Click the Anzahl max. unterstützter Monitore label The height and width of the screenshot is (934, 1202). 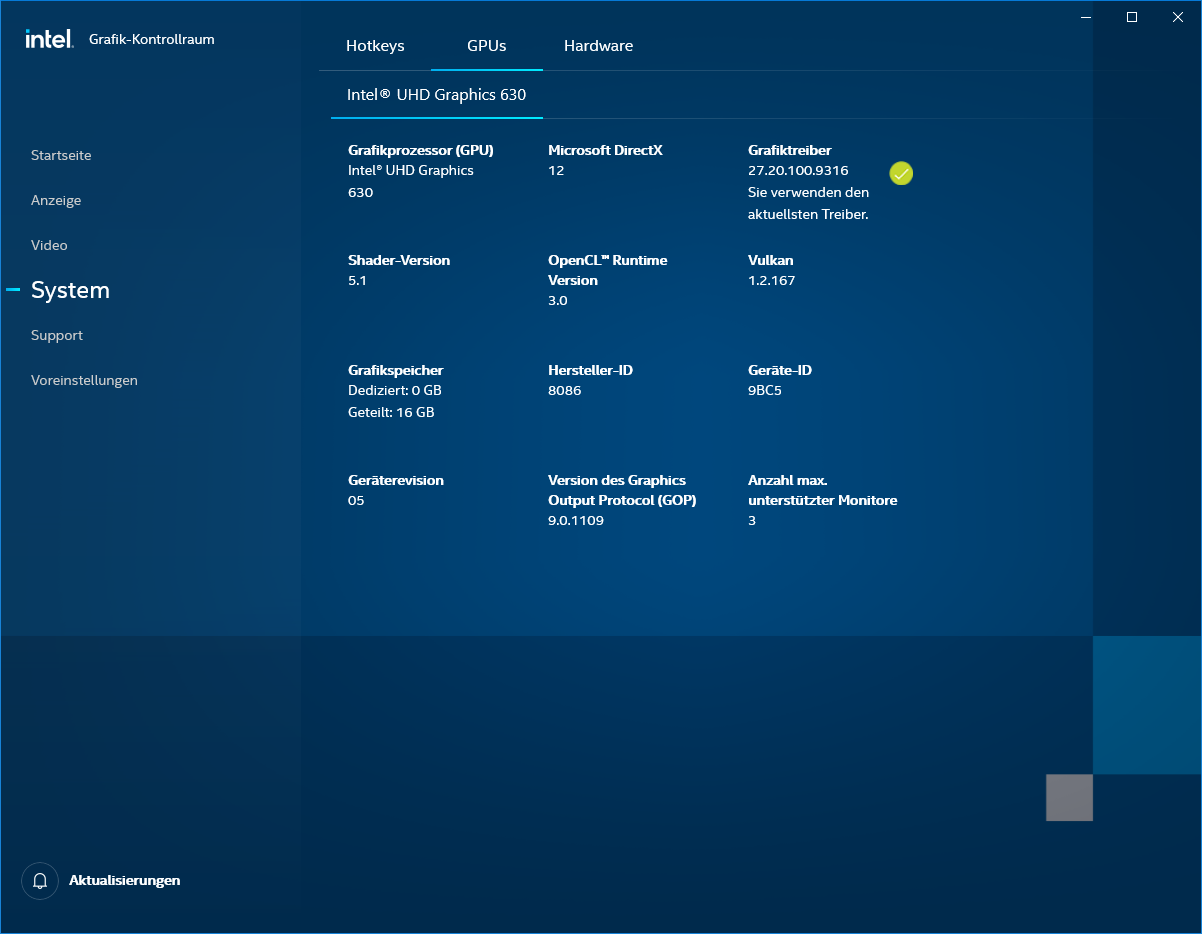(x=822, y=490)
